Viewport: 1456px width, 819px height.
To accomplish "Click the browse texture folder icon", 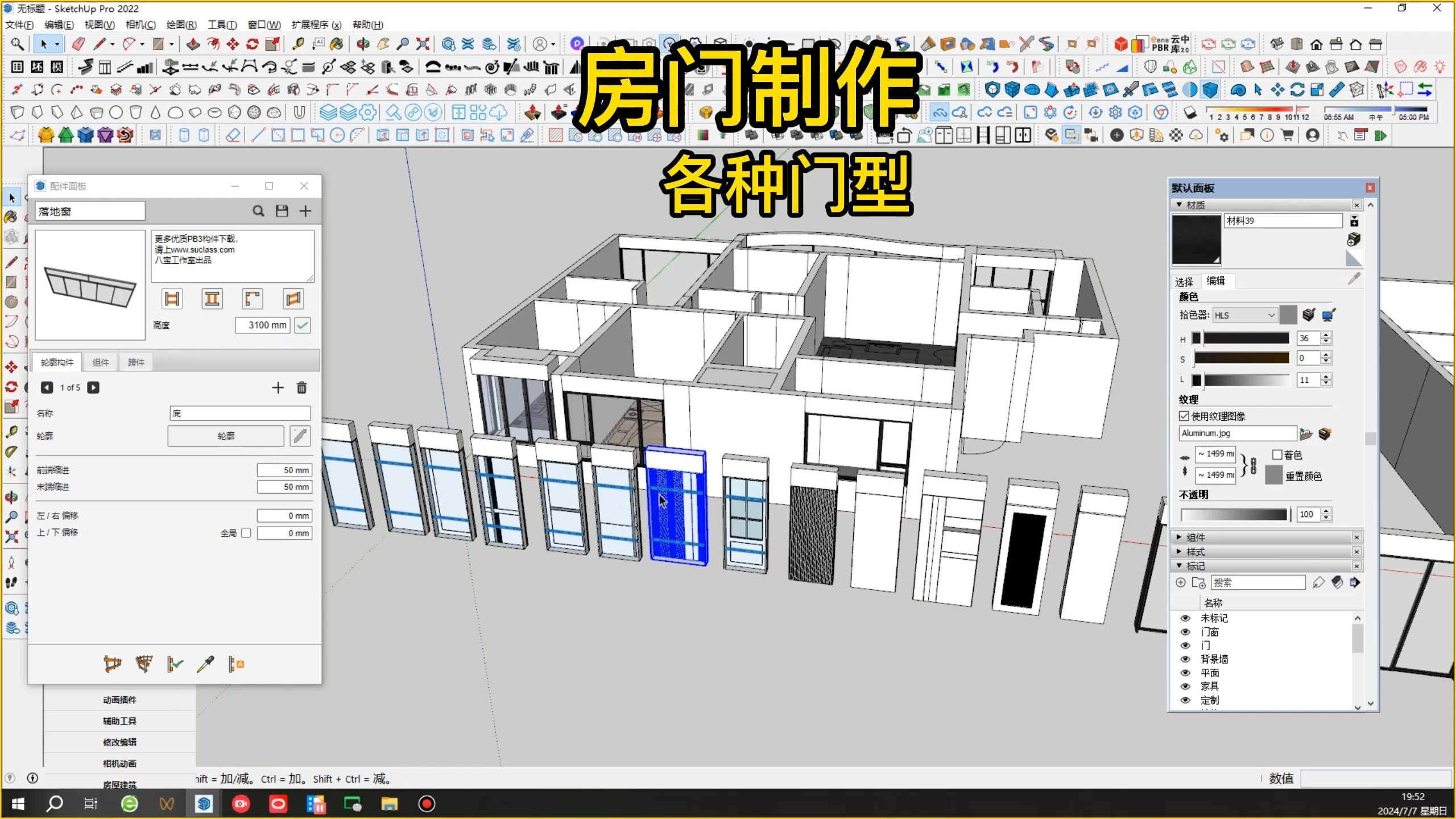I will [x=1306, y=435].
